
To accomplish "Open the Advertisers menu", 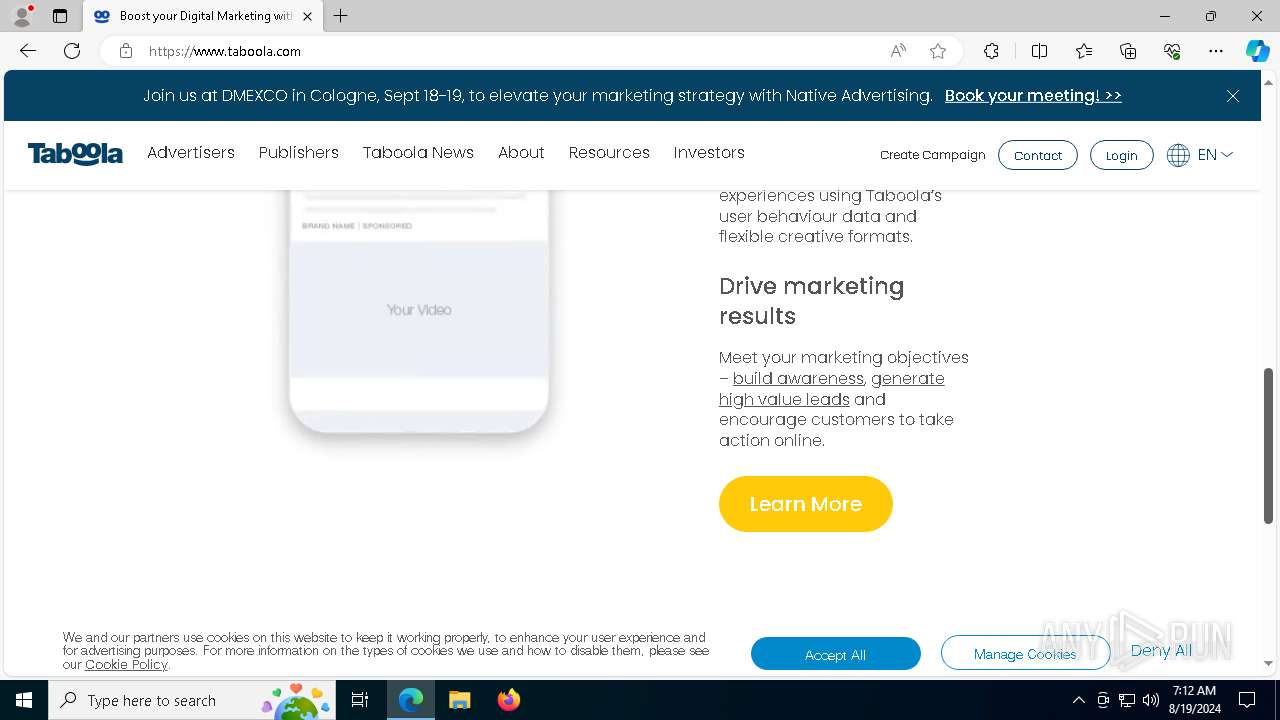I will (x=191, y=152).
